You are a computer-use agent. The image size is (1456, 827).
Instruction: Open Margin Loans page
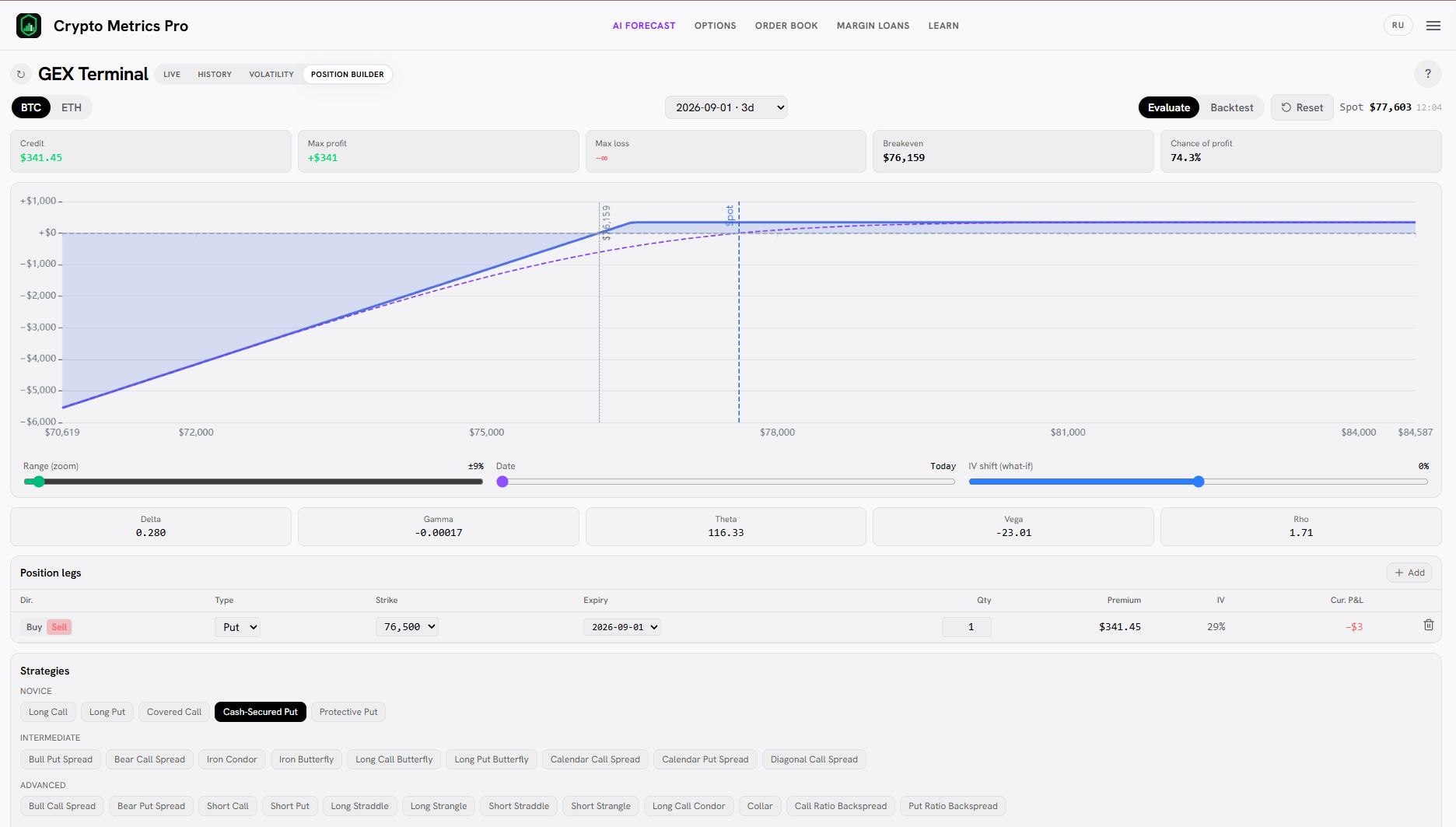coord(873,26)
